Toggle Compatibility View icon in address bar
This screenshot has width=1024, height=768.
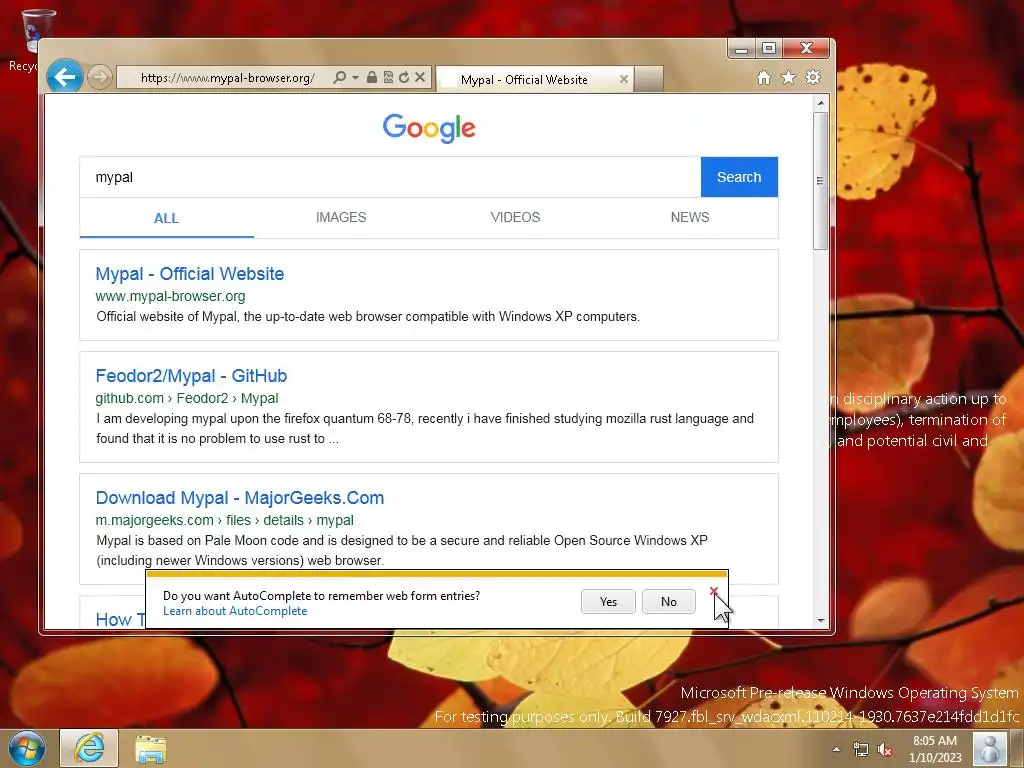[x=388, y=78]
